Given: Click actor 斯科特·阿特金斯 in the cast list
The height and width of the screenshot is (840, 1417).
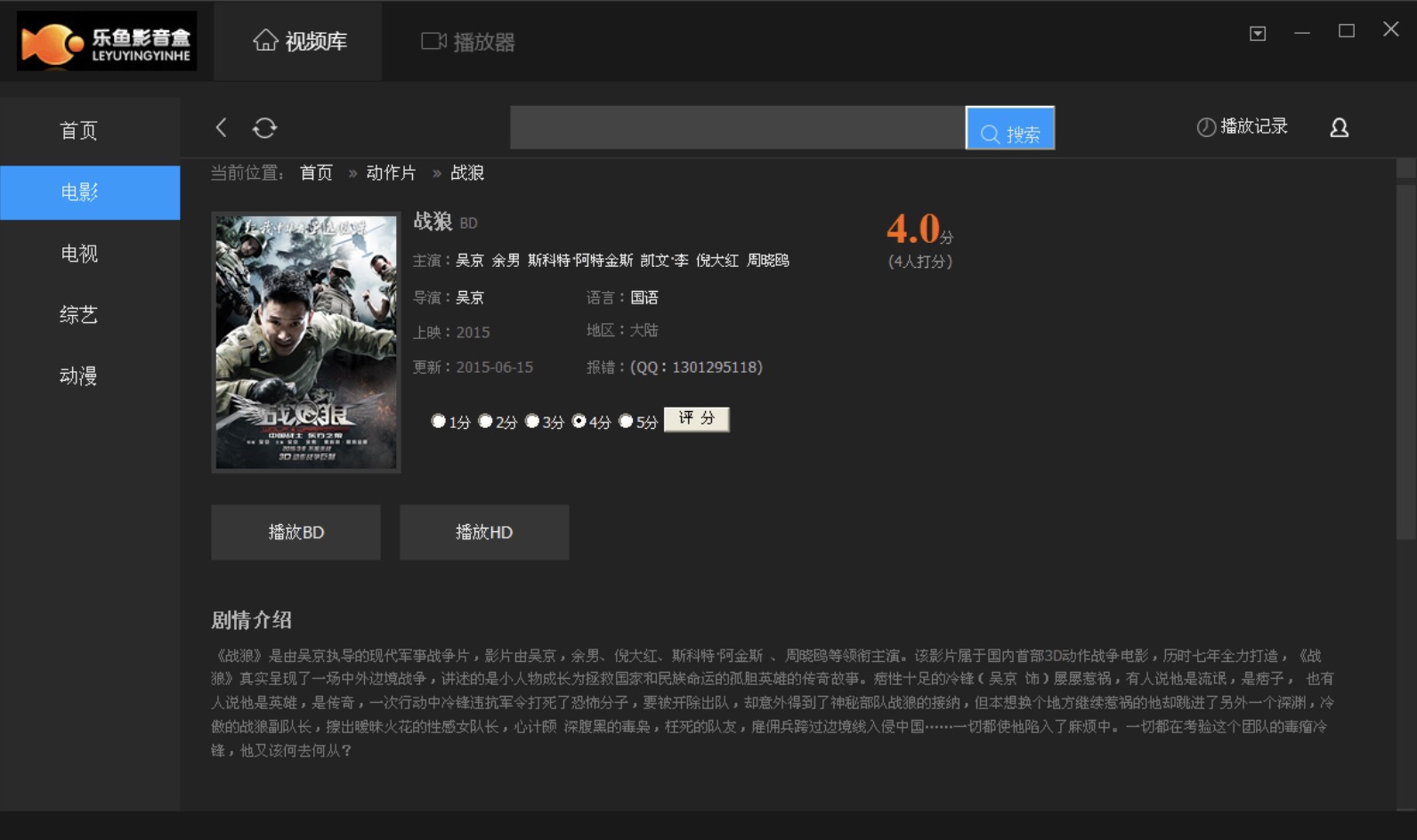Looking at the screenshot, I should 580,261.
